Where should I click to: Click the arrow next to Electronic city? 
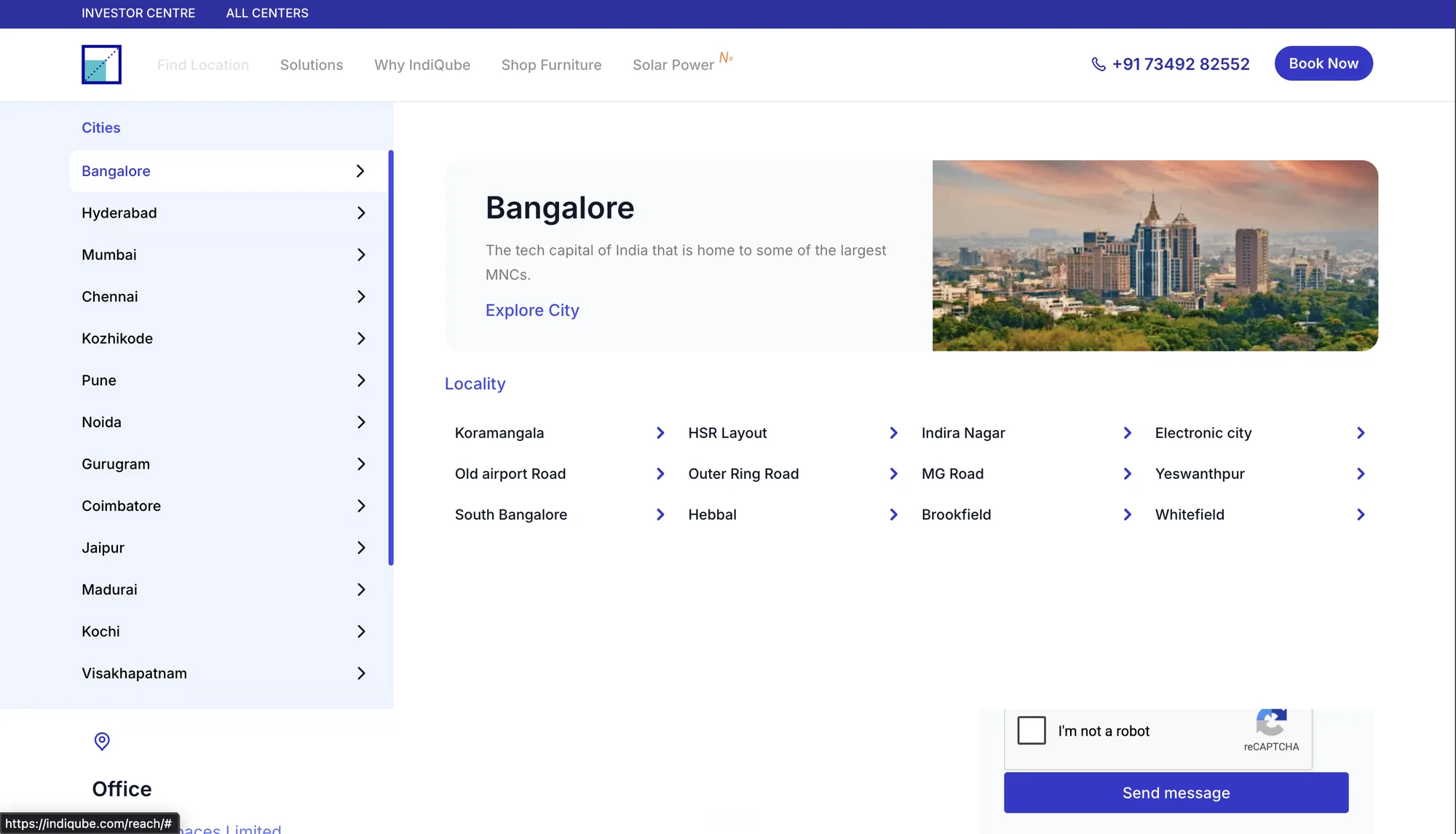coord(1361,433)
